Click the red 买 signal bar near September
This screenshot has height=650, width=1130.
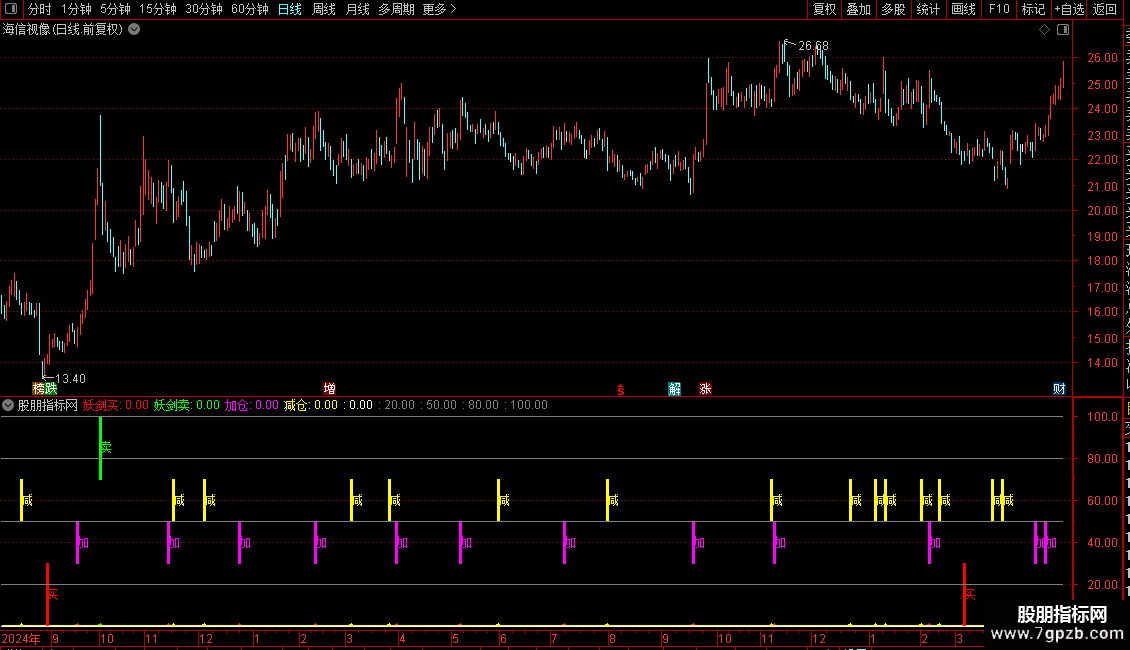point(48,595)
